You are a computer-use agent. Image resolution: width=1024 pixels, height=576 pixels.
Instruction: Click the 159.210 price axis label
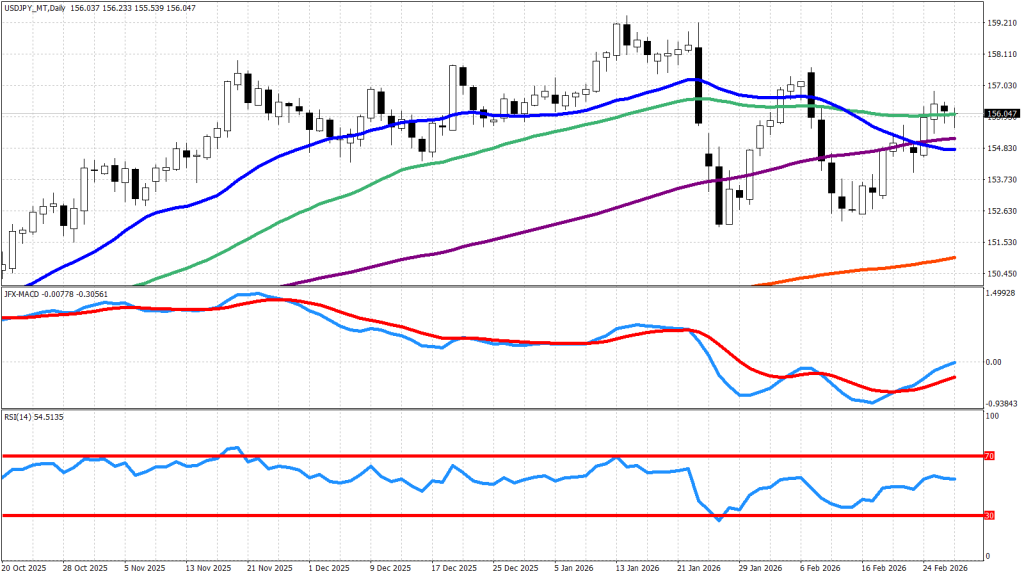click(1001, 23)
